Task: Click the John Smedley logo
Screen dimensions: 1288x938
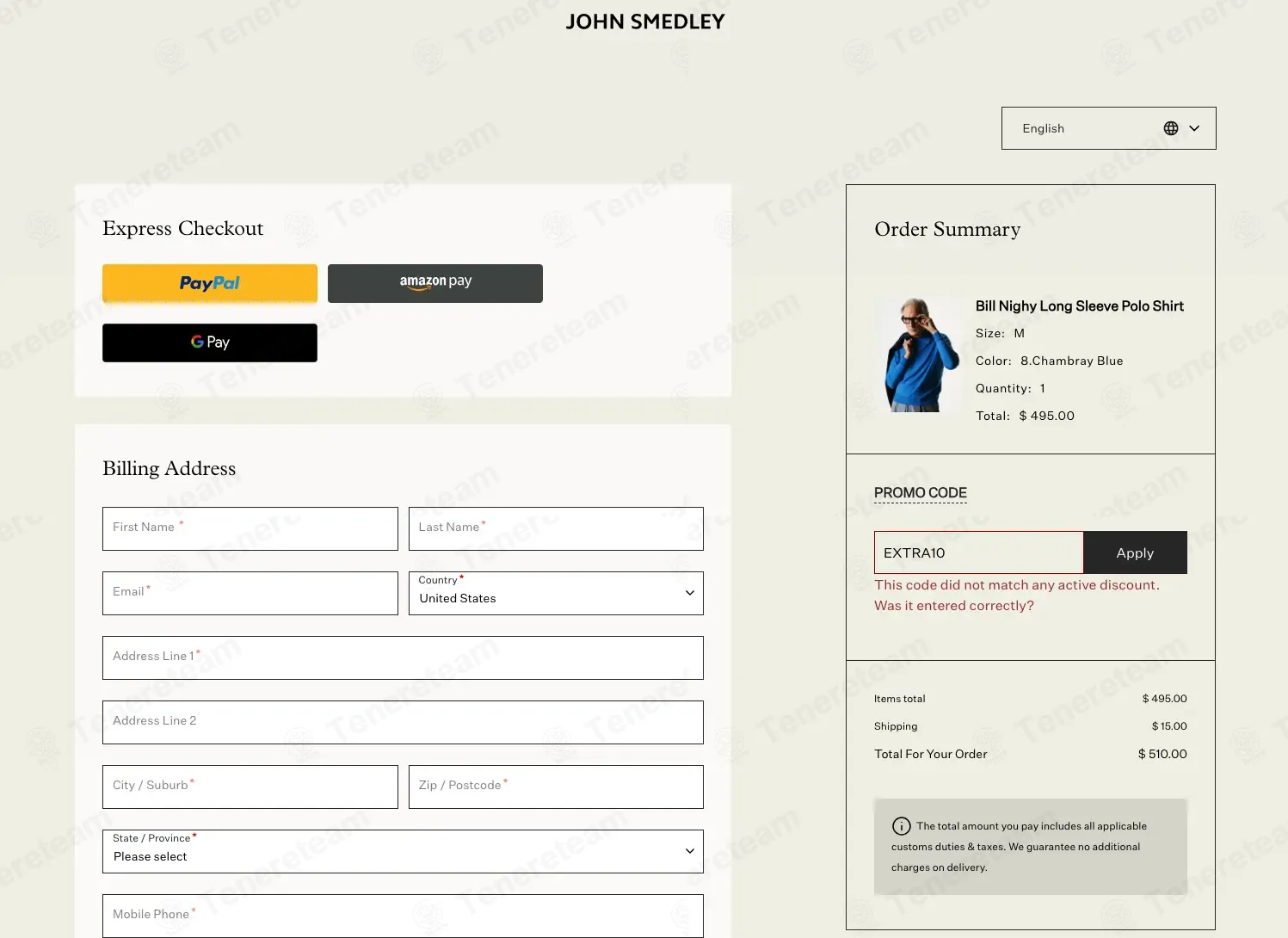Action: coord(645,22)
